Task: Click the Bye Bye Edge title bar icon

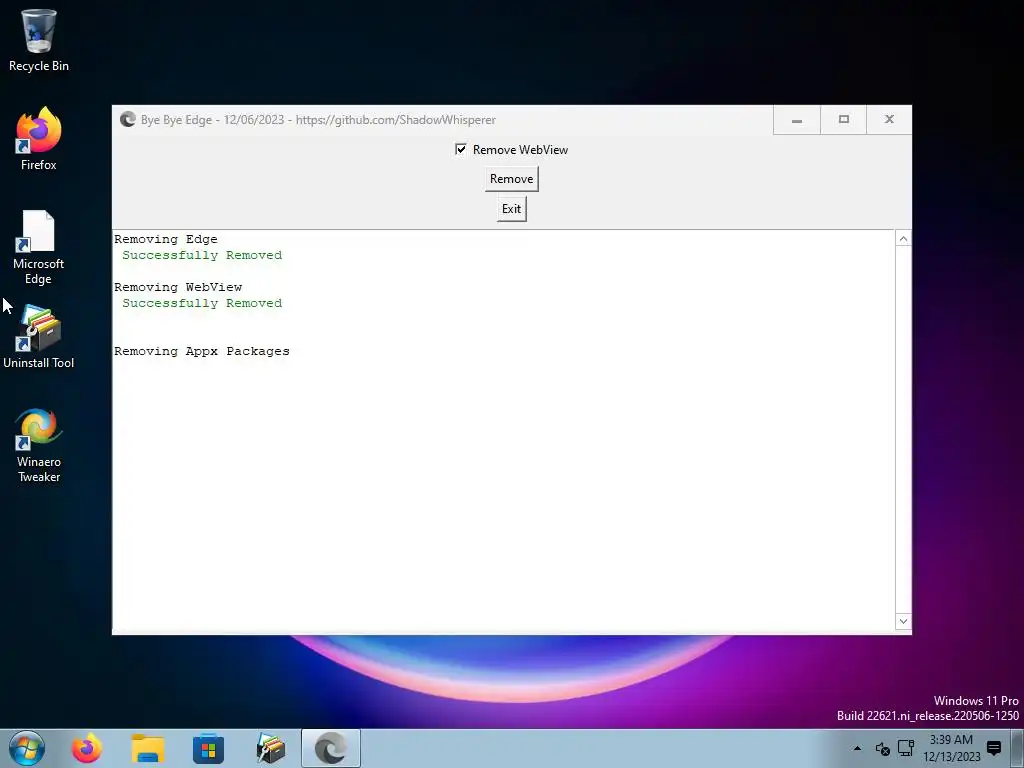Action: (x=127, y=120)
